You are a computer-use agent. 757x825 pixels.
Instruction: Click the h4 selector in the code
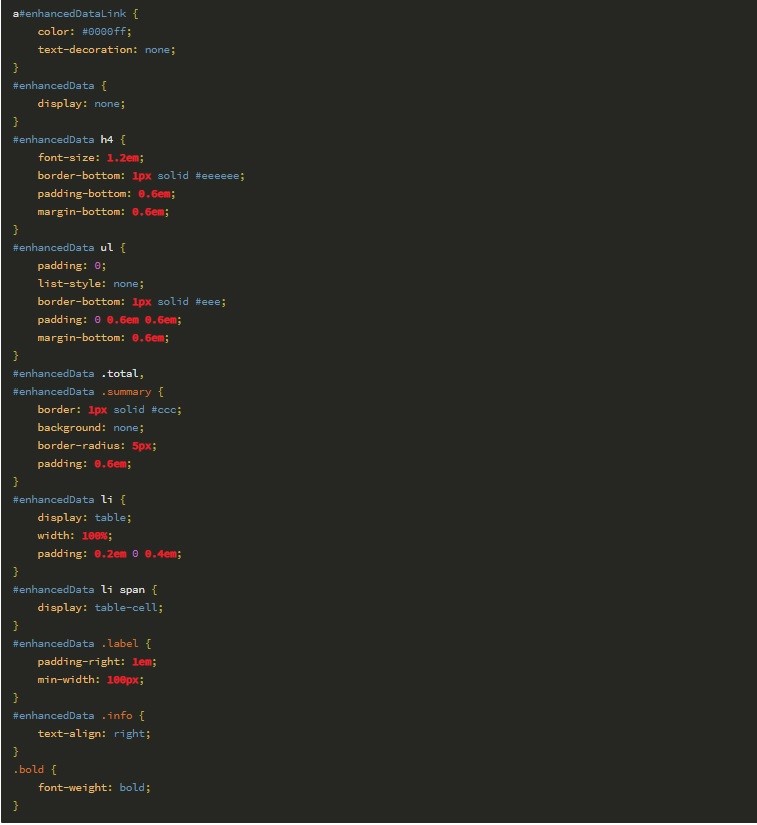[x=107, y=140]
